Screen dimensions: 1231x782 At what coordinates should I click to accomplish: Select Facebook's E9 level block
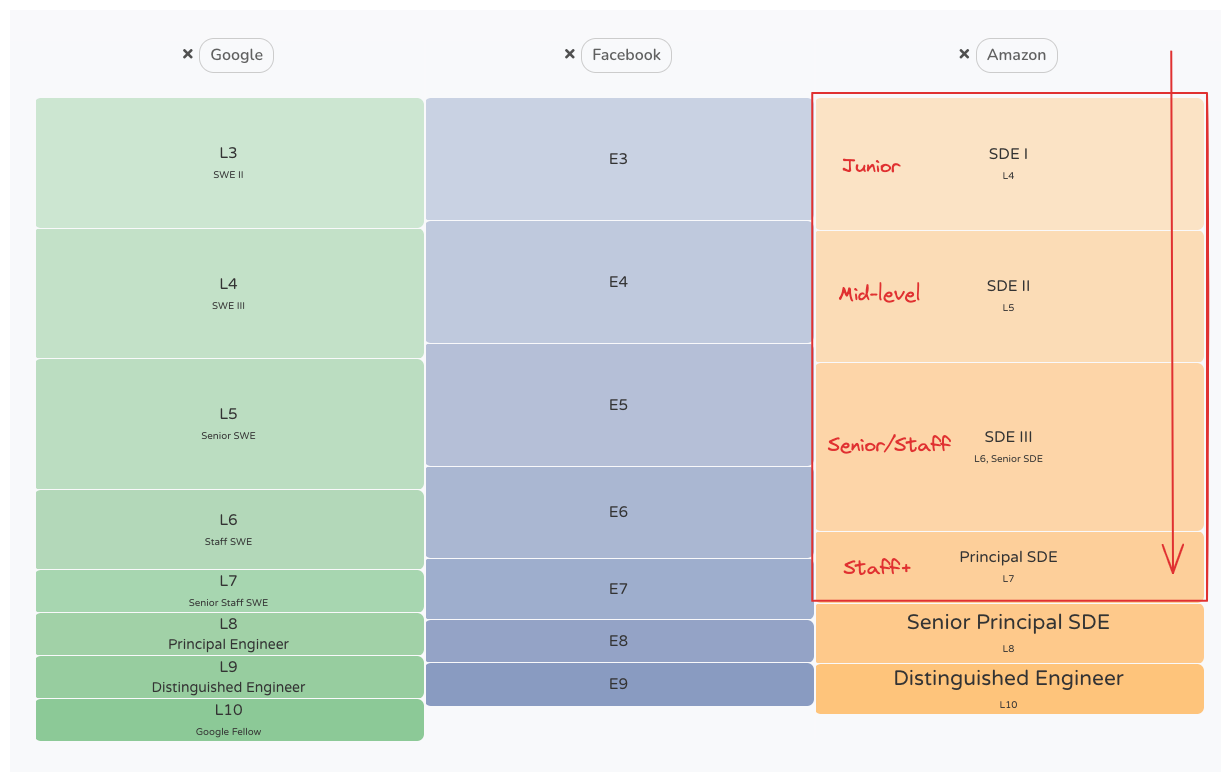[x=619, y=684]
